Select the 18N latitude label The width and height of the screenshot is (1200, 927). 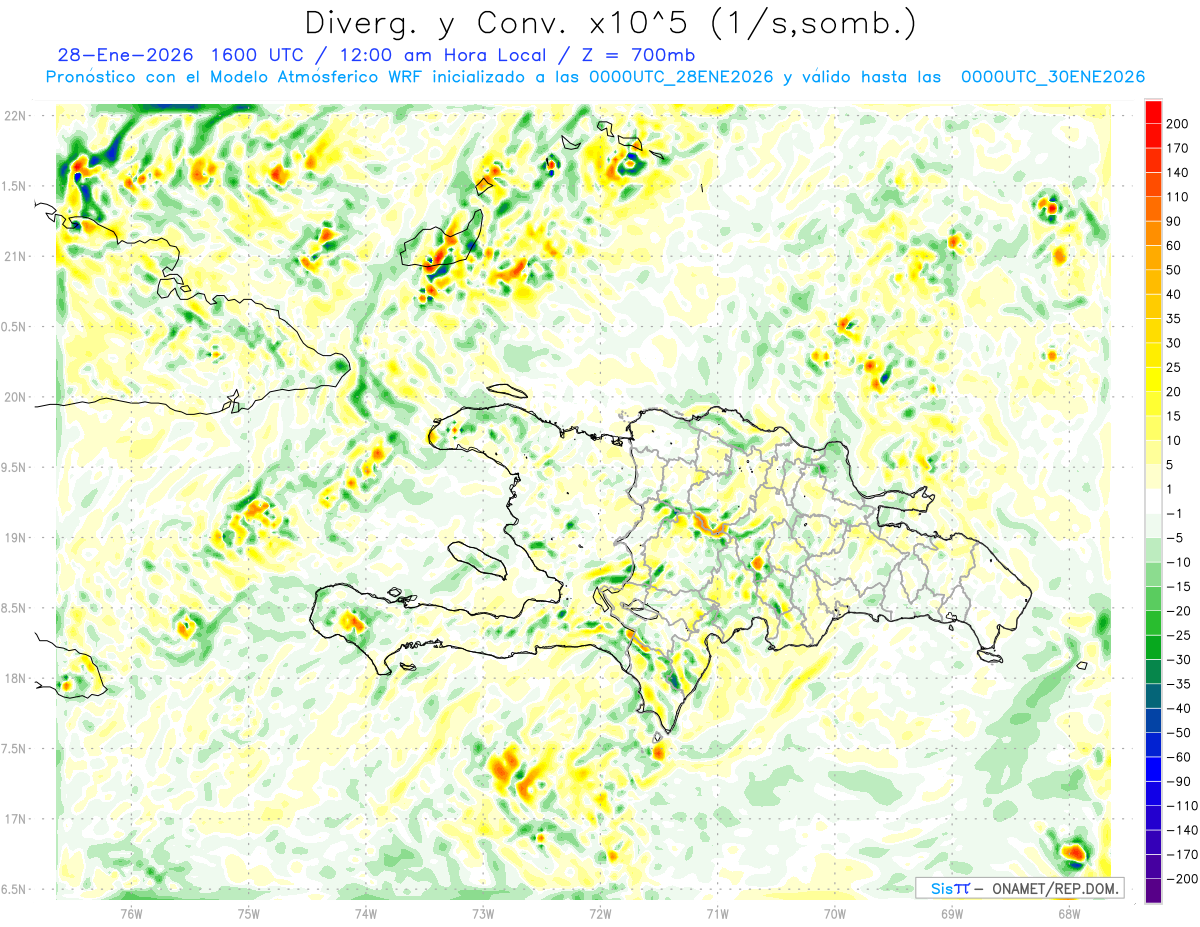14,678
